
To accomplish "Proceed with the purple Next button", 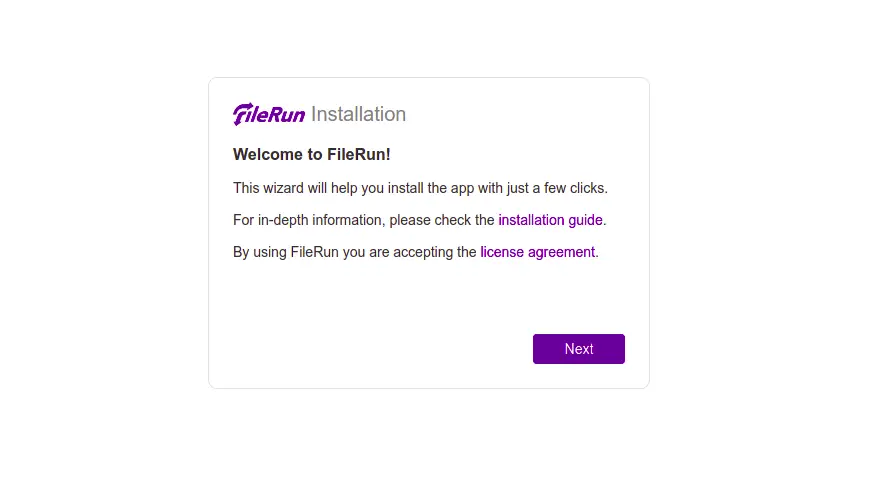I will coord(579,349).
